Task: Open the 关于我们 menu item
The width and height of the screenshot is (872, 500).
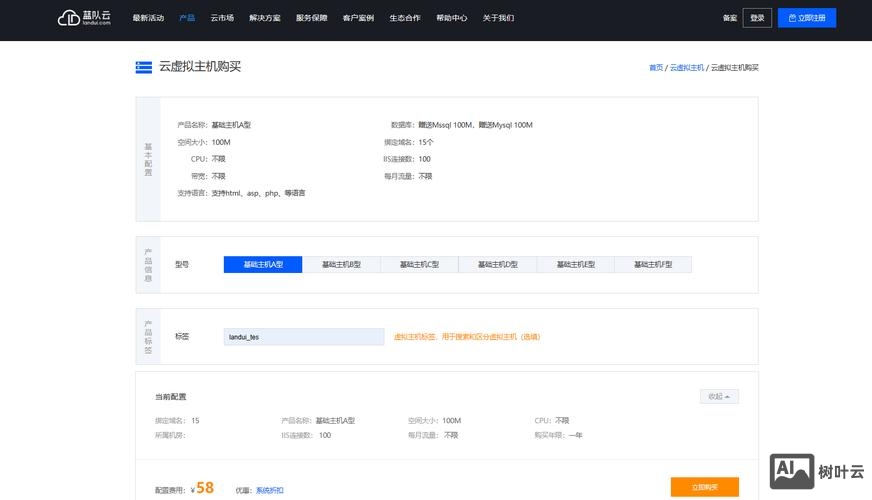Action: coord(498,18)
